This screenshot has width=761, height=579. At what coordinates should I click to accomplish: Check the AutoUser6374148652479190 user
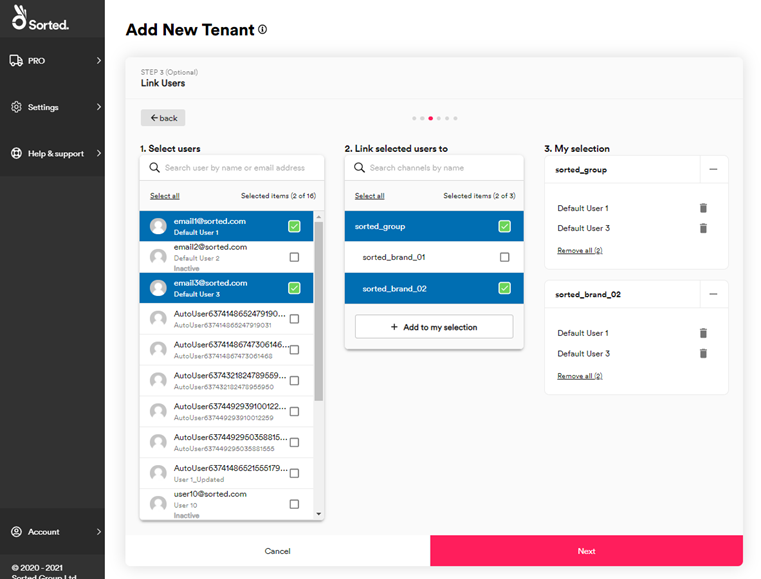click(x=294, y=319)
